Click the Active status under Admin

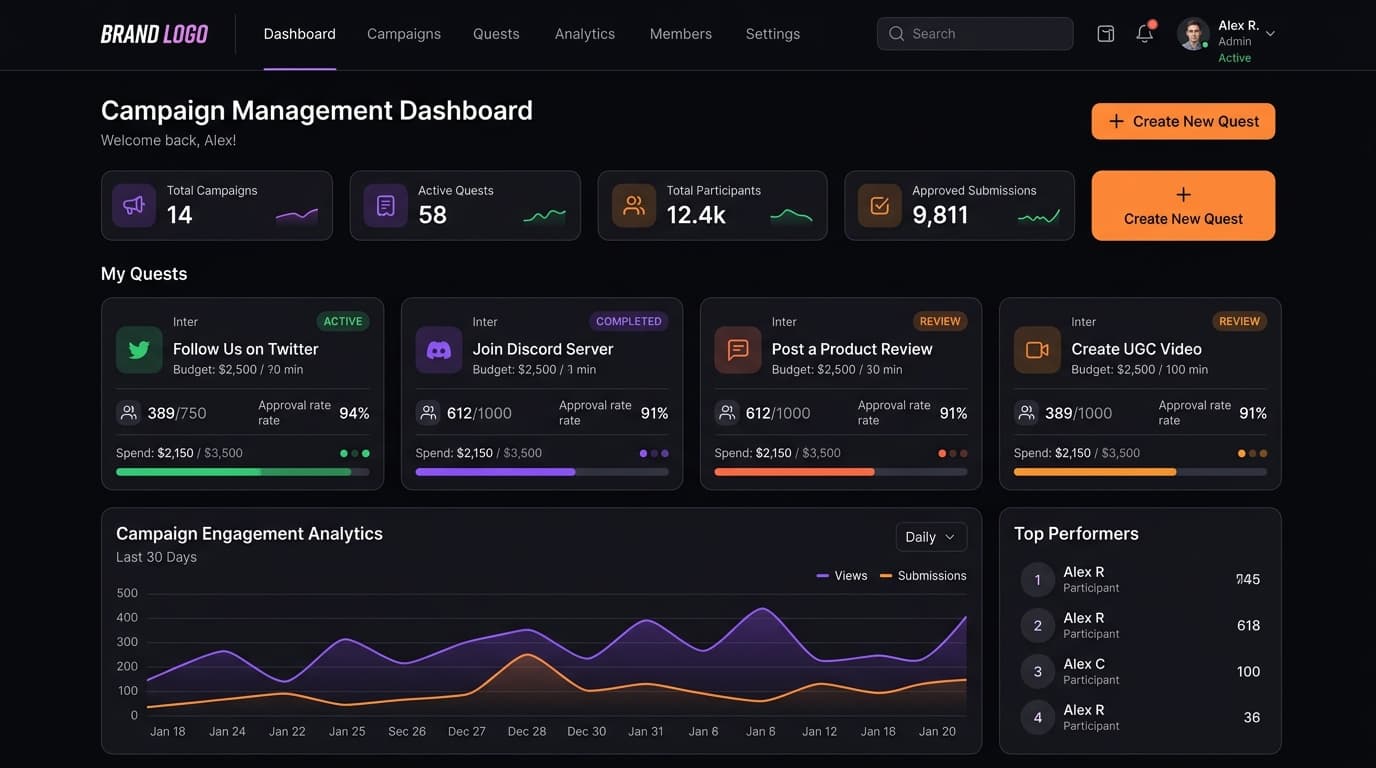(x=1235, y=58)
